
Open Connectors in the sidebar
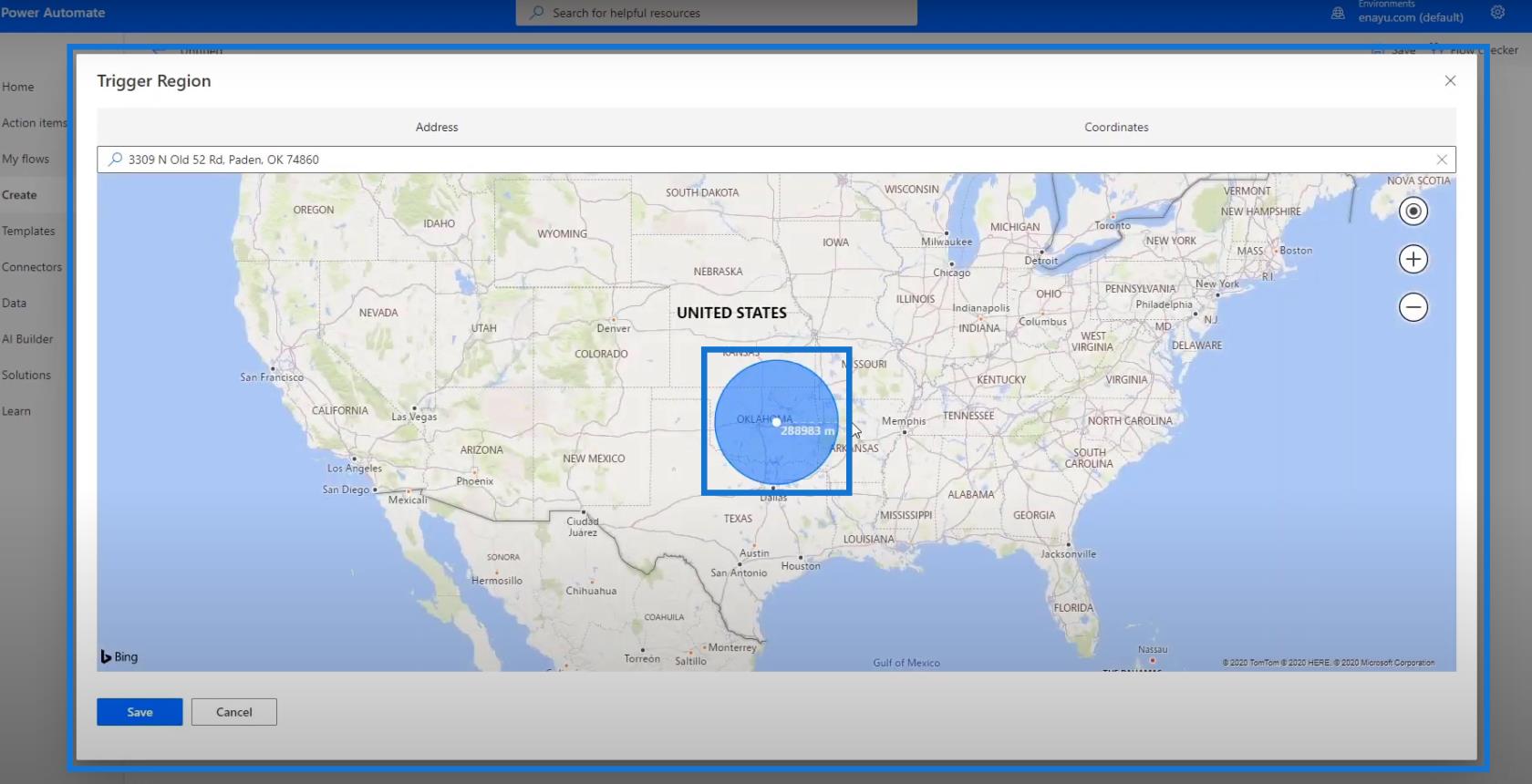32,267
